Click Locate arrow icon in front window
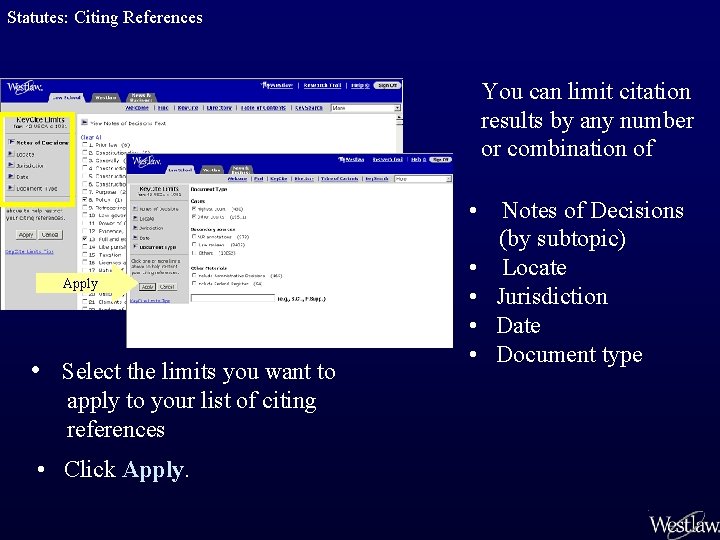This screenshot has width=720, height=540. [x=135, y=218]
